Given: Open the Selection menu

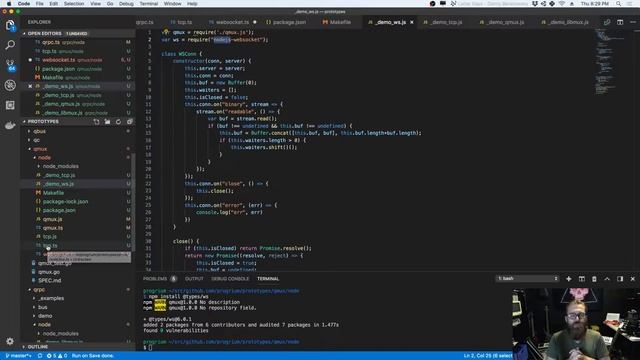Looking at the screenshot, I should tap(74, 4).
